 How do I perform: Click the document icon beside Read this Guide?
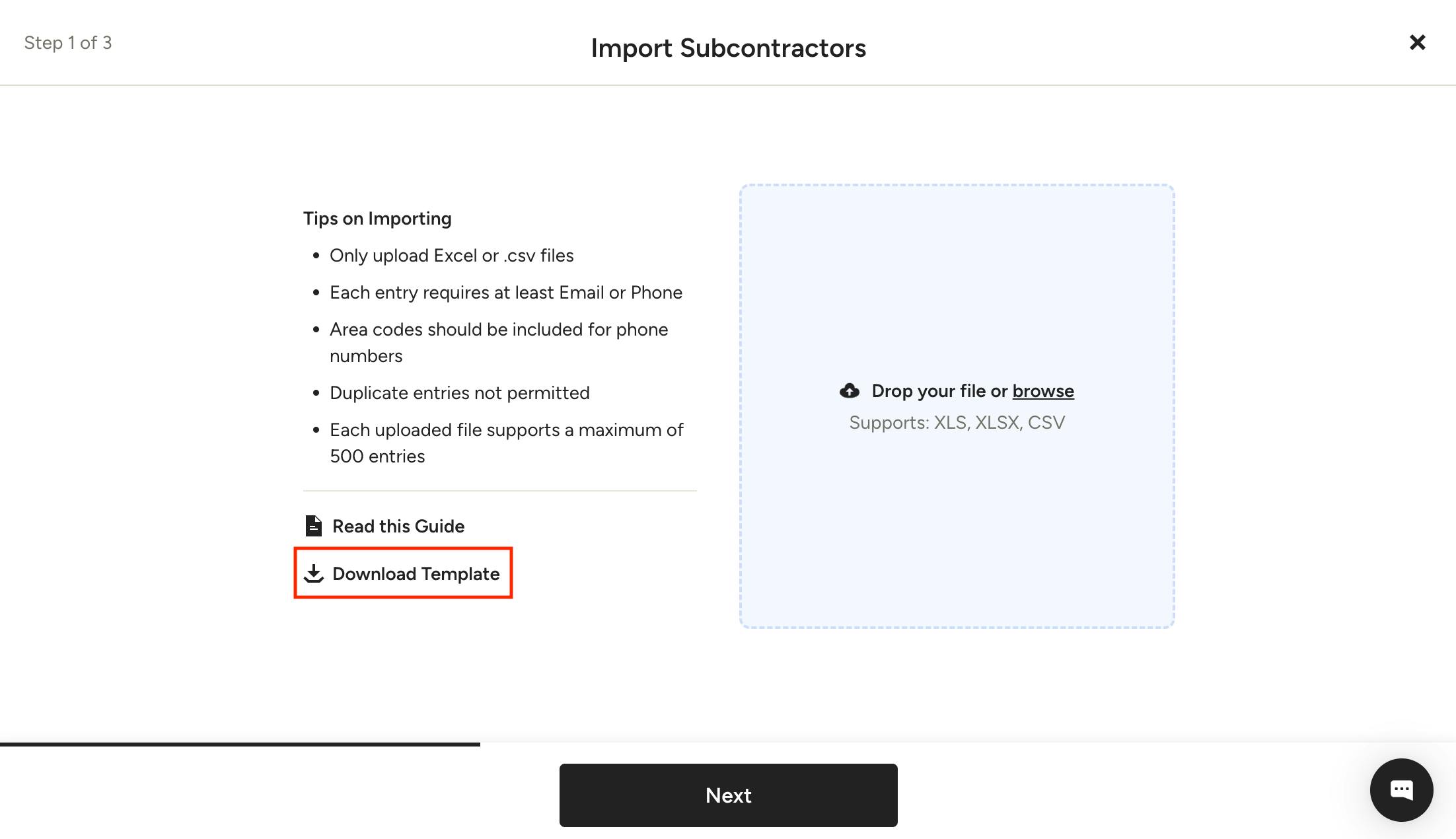(314, 526)
